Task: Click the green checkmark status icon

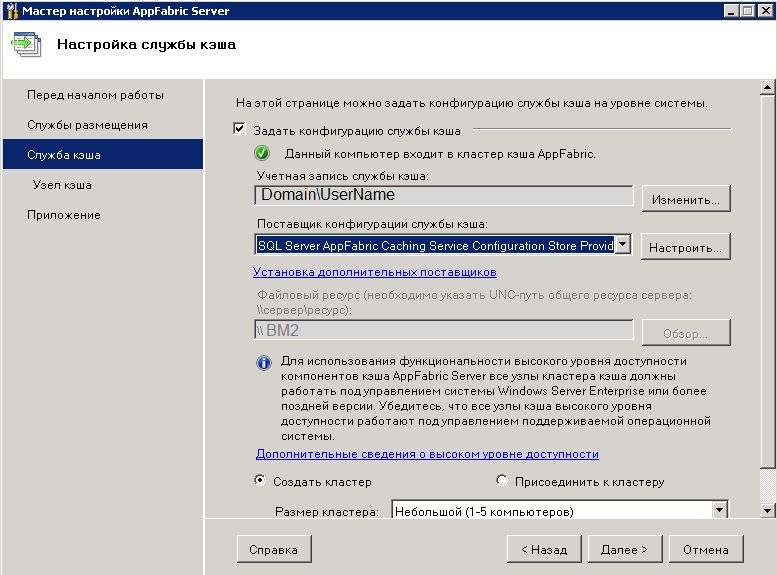Action: tap(262, 154)
